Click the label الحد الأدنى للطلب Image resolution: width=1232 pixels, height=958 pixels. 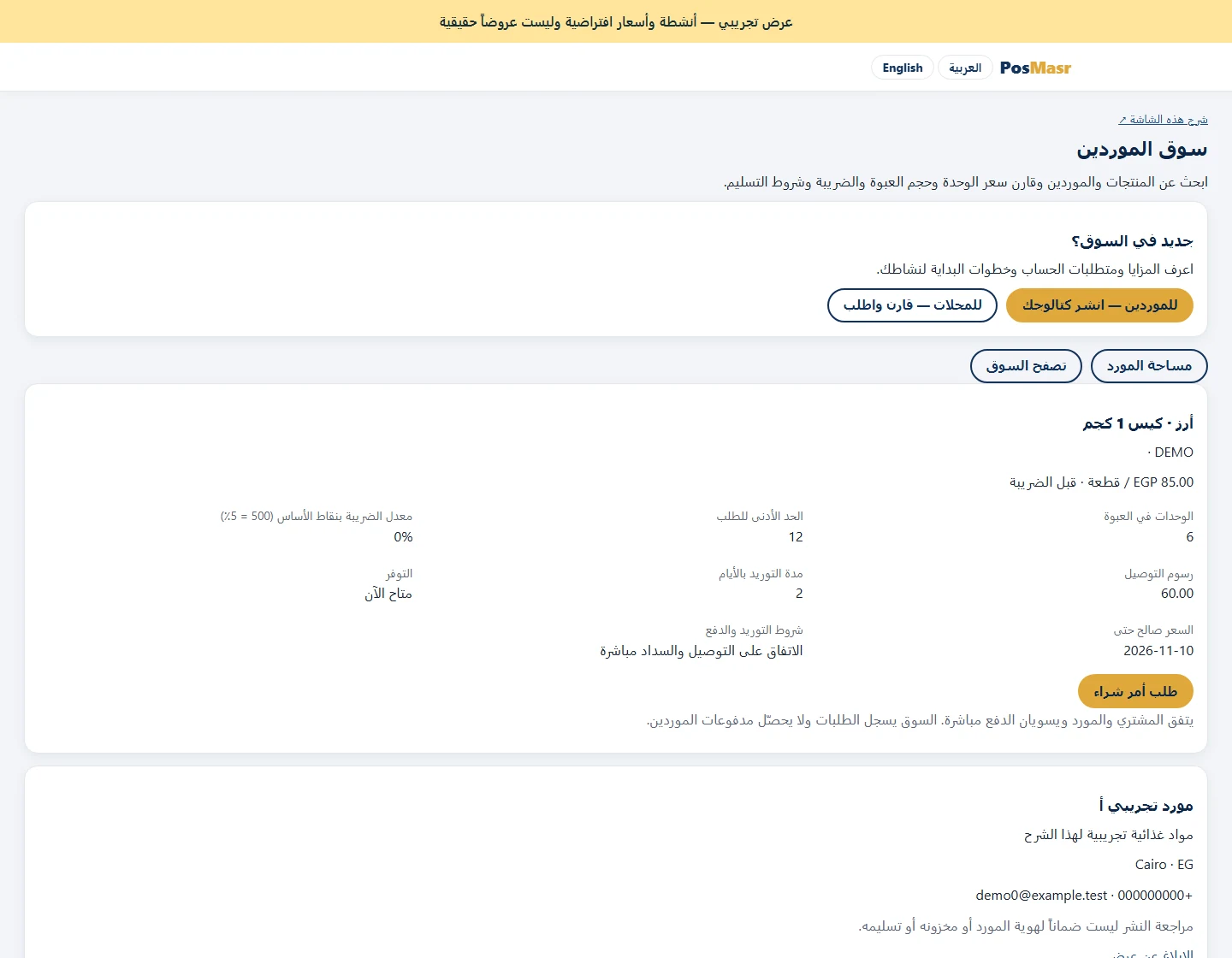pyautogui.click(x=760, y=517)
